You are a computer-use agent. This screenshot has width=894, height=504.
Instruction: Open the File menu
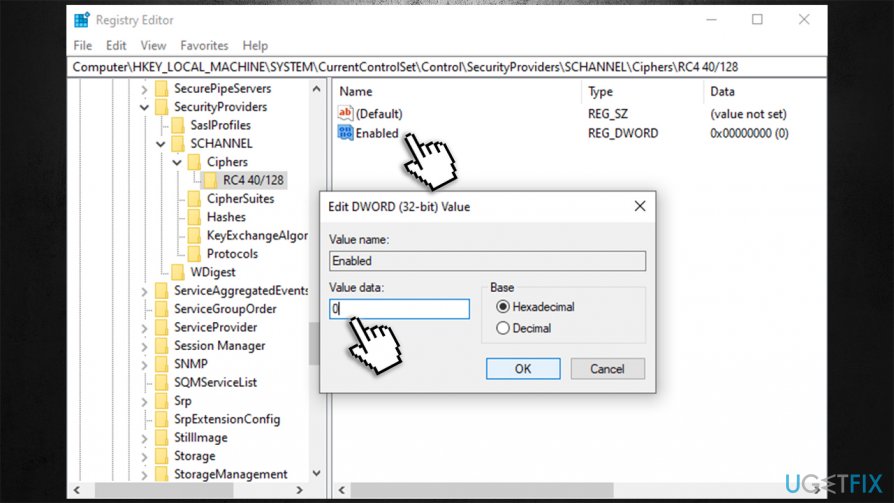pos(83,46)
